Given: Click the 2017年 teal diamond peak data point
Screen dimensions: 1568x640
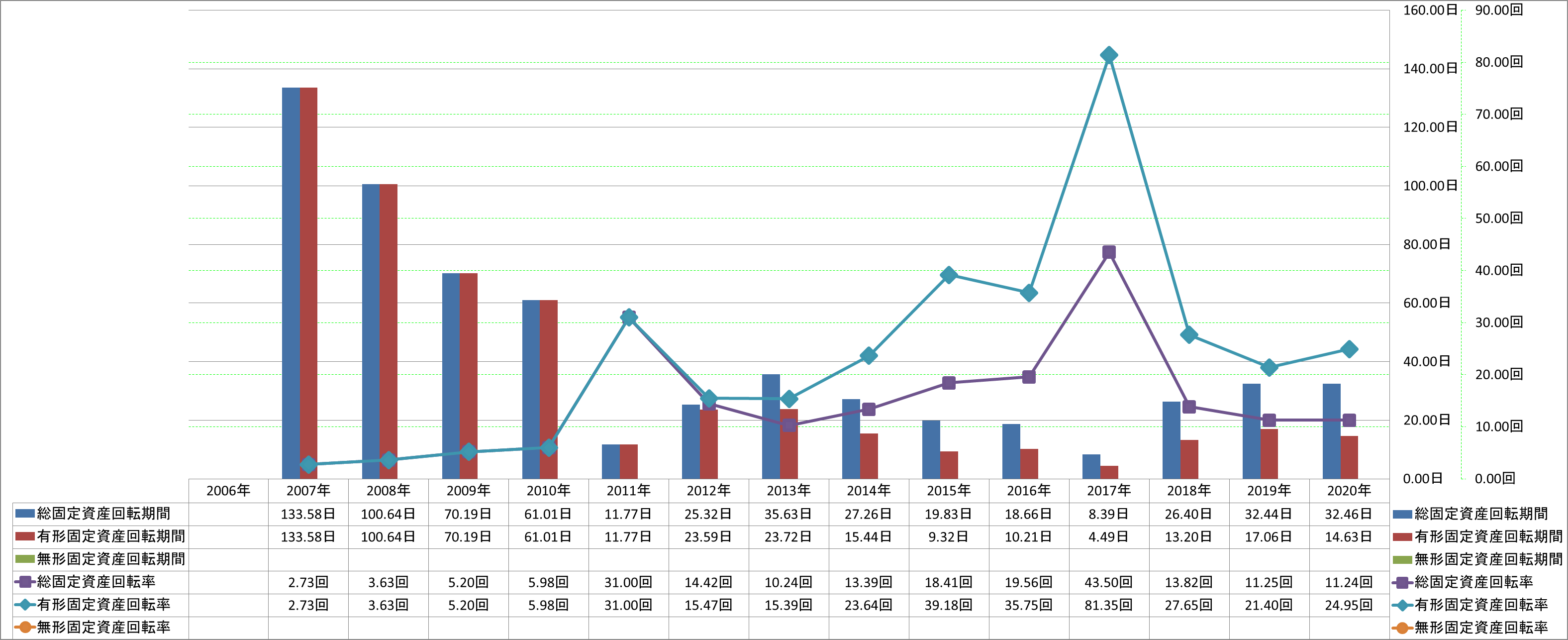Looking at the screenshot, I should (x=1109, y=55).
